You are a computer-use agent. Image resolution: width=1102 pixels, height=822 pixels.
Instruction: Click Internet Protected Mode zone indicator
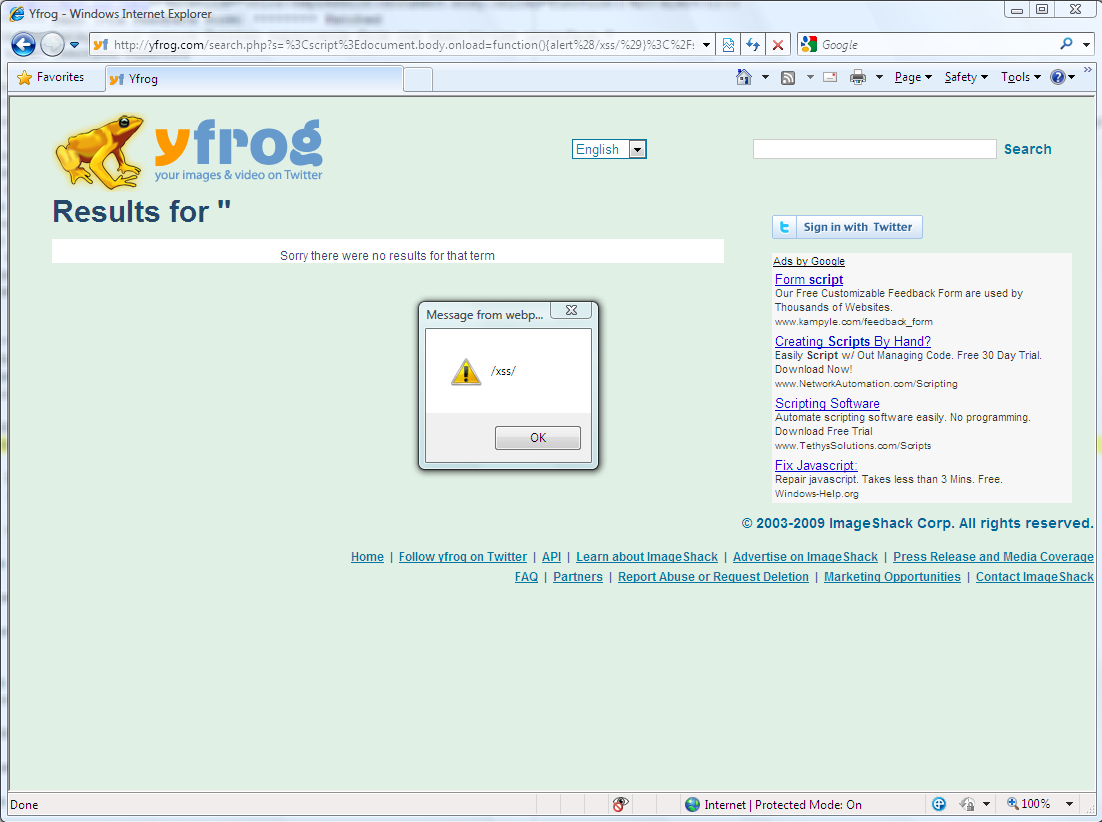[773, 804]
